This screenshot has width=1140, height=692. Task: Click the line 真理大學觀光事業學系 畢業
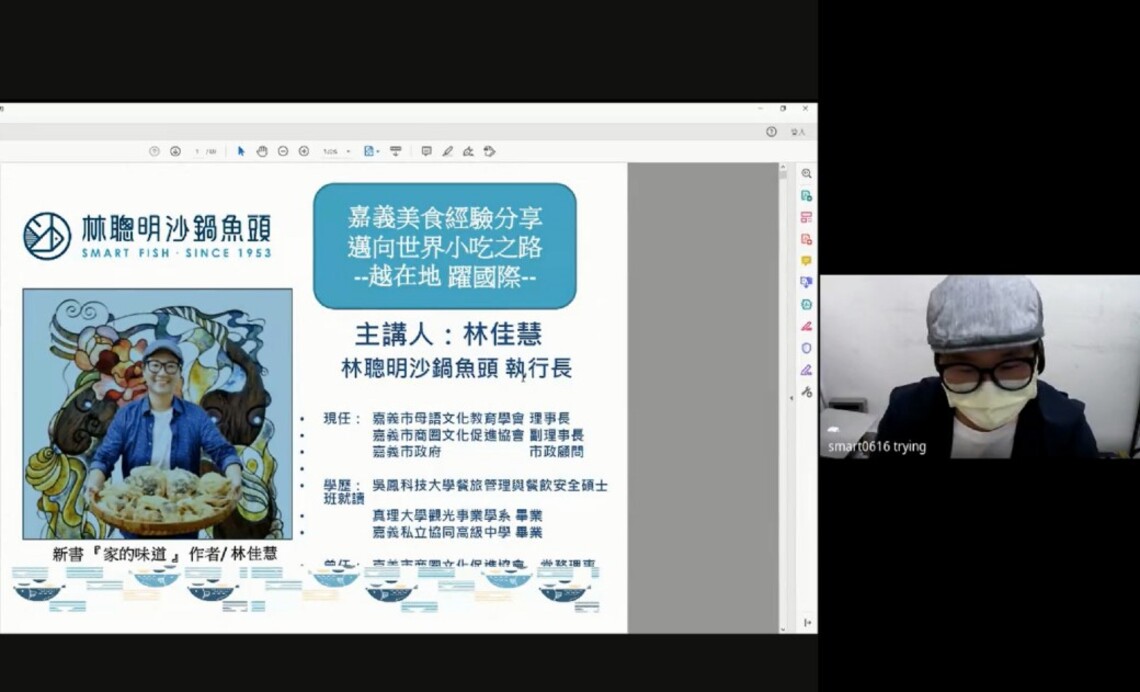pyautogui.click(x=457, y=516)
